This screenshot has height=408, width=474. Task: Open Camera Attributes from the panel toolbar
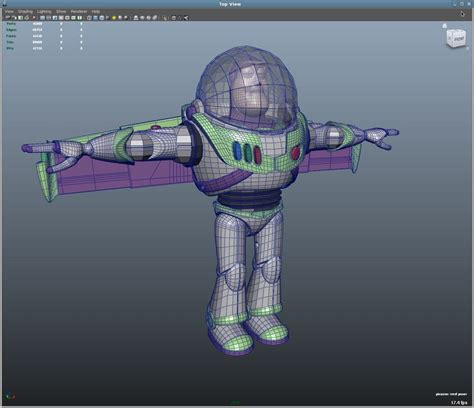(14, 18)
